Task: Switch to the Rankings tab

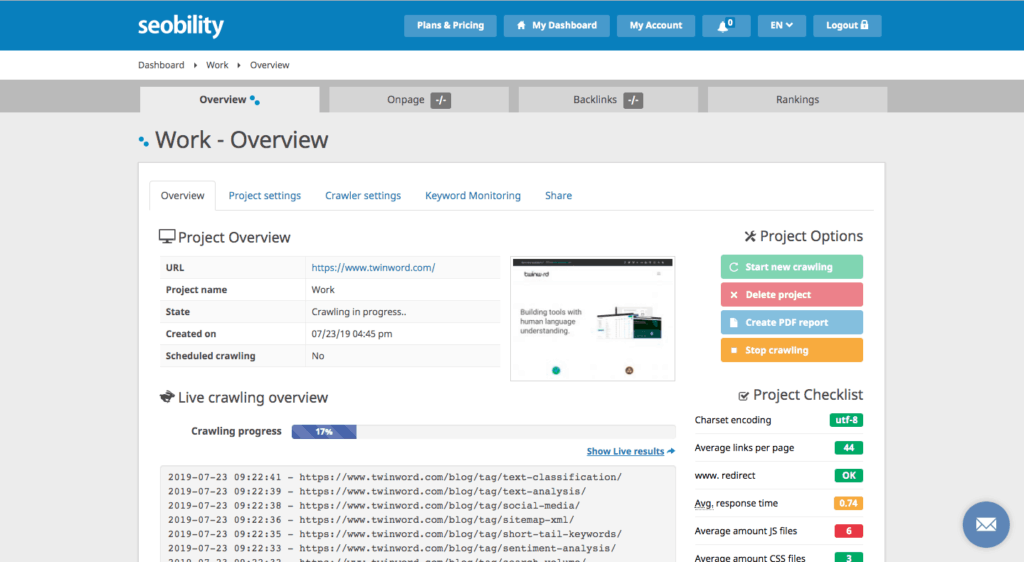Action: pos(797,99)
